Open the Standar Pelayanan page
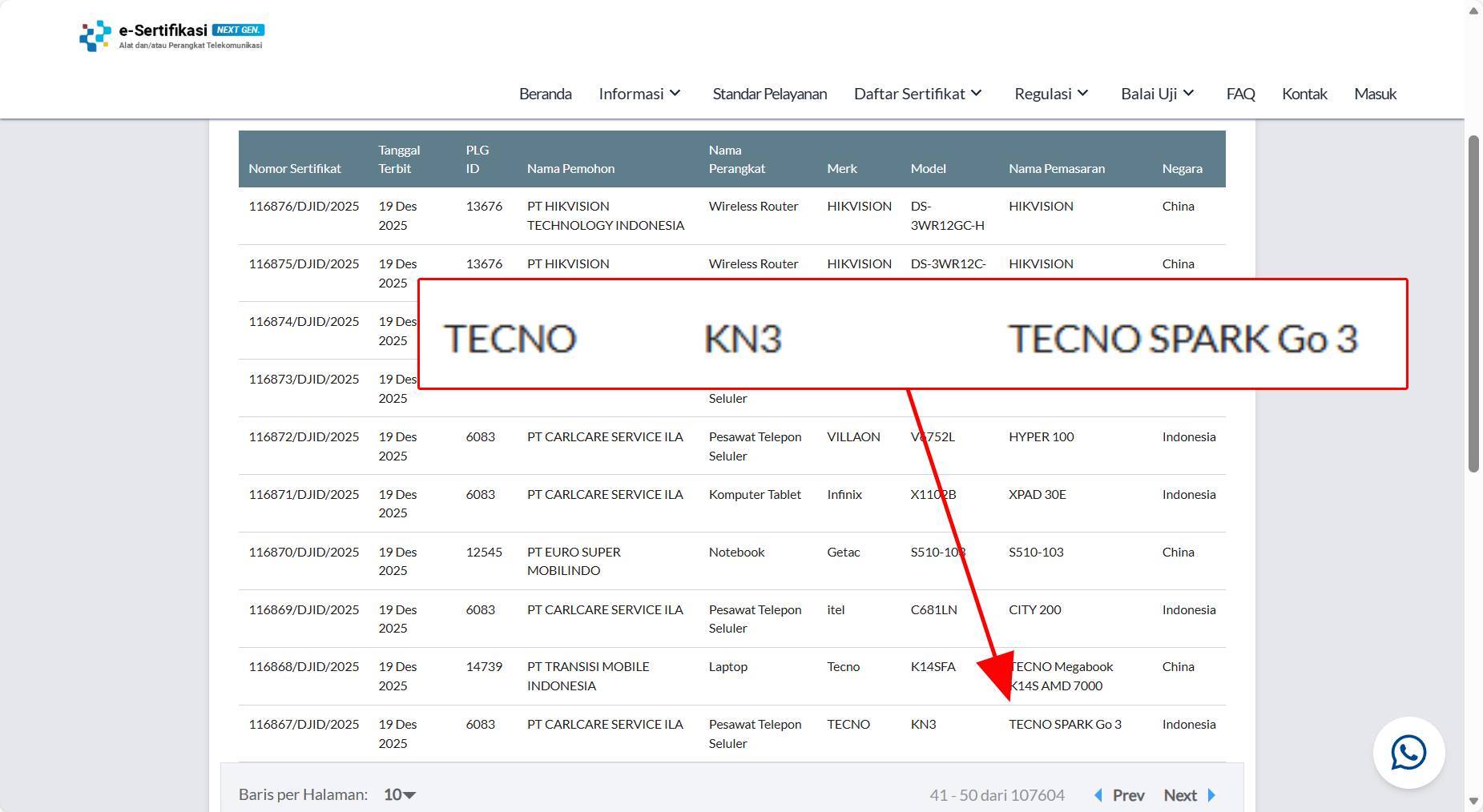The width and height of the screenshot is (1483, 812). [x=768, y=93]
